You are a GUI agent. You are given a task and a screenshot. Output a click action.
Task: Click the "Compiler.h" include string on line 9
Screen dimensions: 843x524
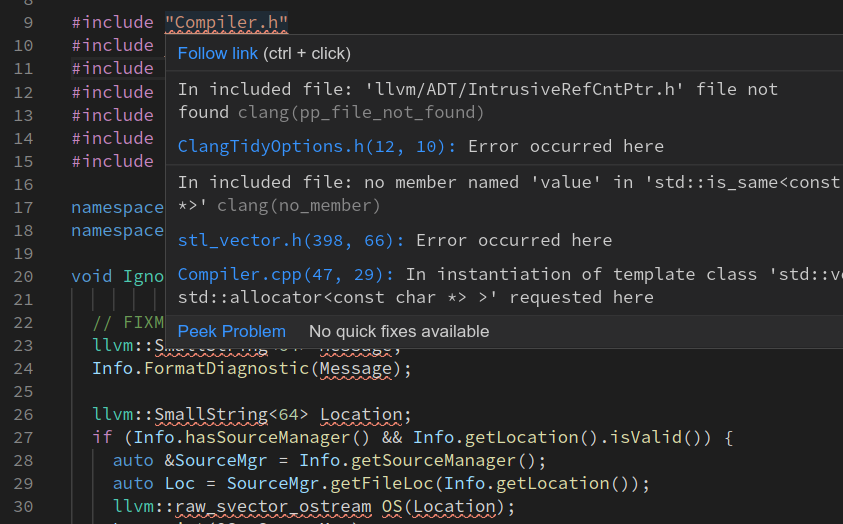click(226, 22)
